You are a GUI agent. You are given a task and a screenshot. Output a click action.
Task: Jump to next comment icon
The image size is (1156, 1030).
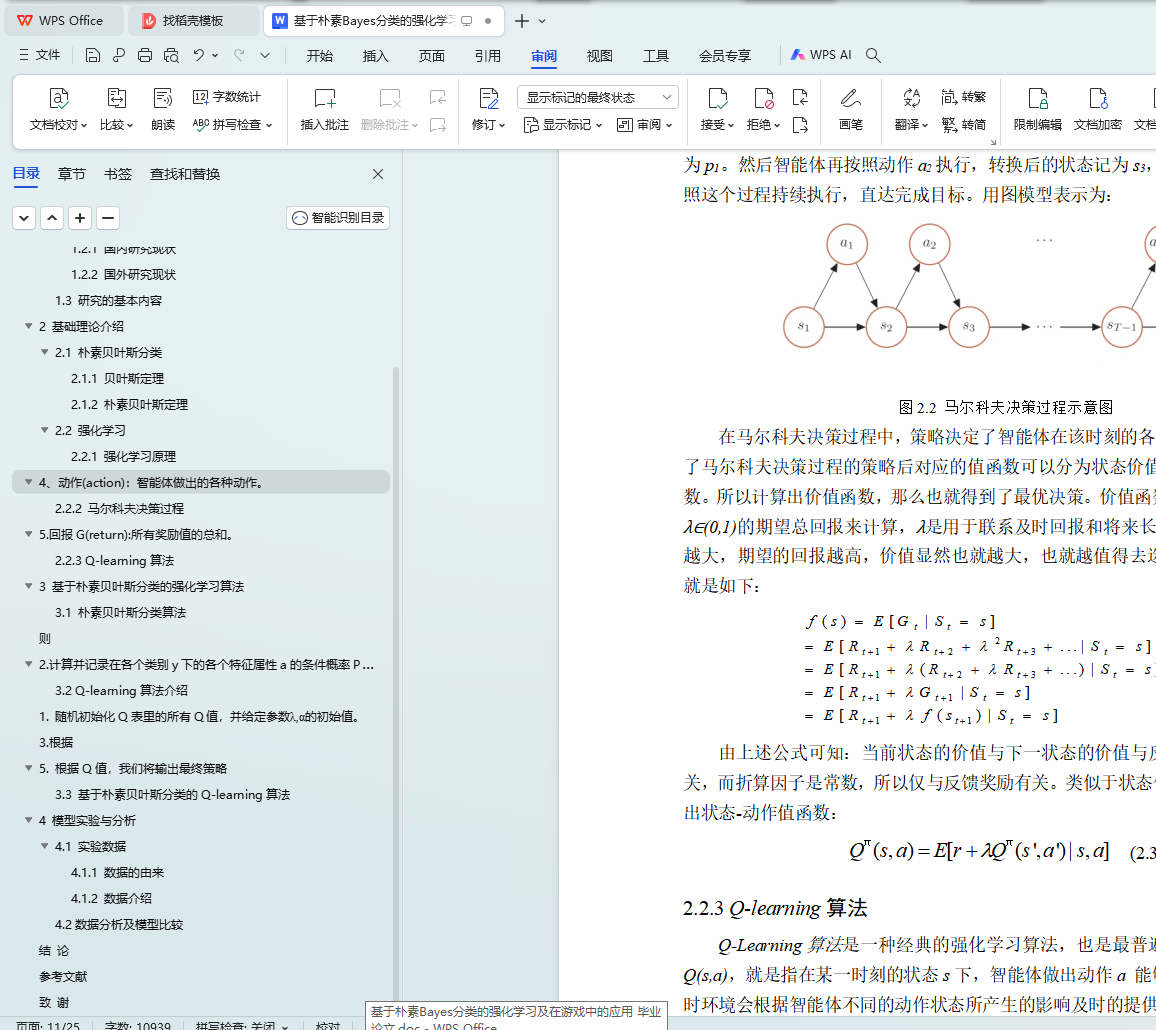click(438, 125)
